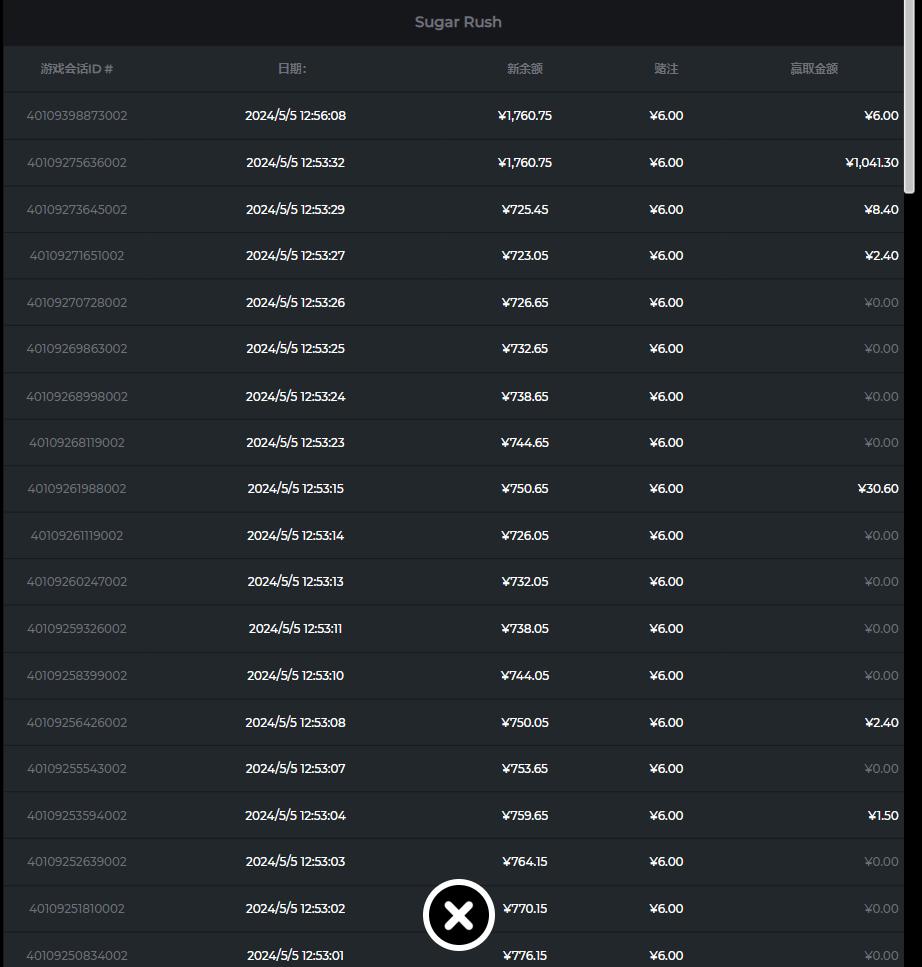The width and height of the screenshot is (922, 967).
Task: Select the new balance ¥738.65
Action: (525, 396)
